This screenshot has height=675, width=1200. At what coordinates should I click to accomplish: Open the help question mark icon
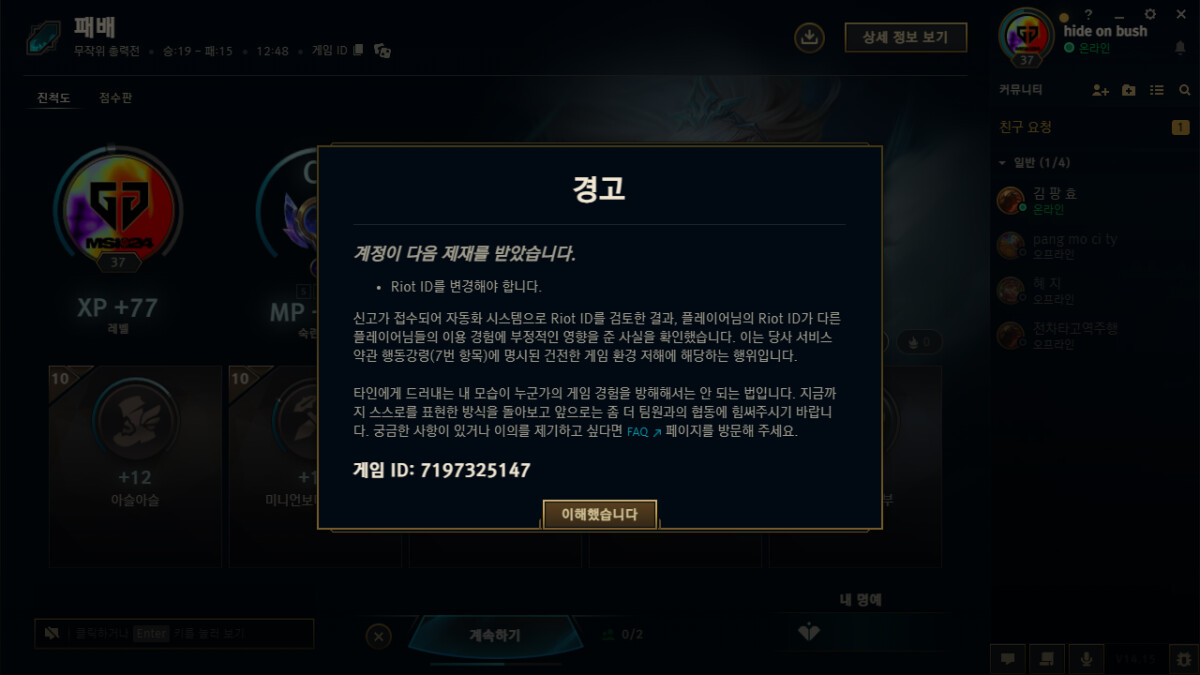point(1089,15)
